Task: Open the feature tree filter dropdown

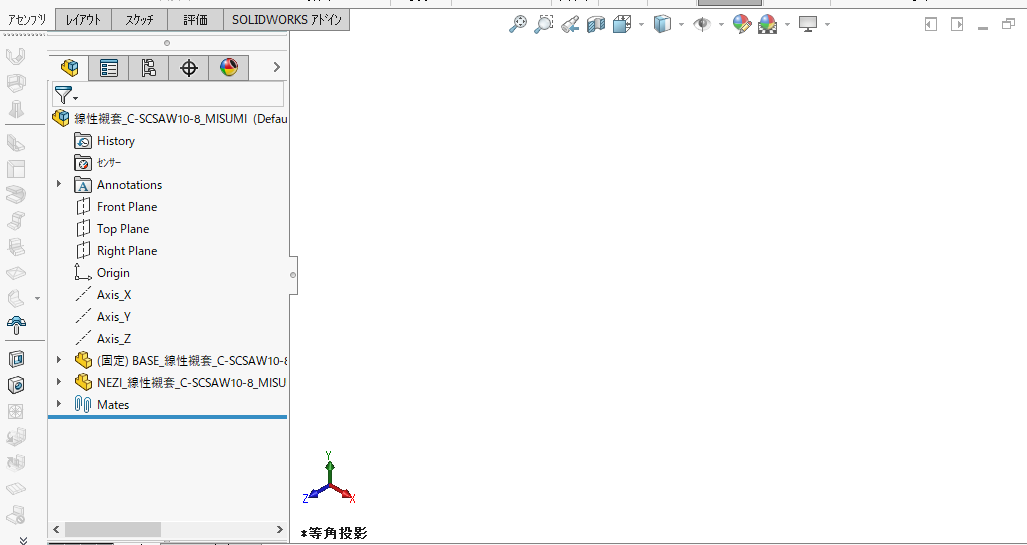Action: pos(66,95)
